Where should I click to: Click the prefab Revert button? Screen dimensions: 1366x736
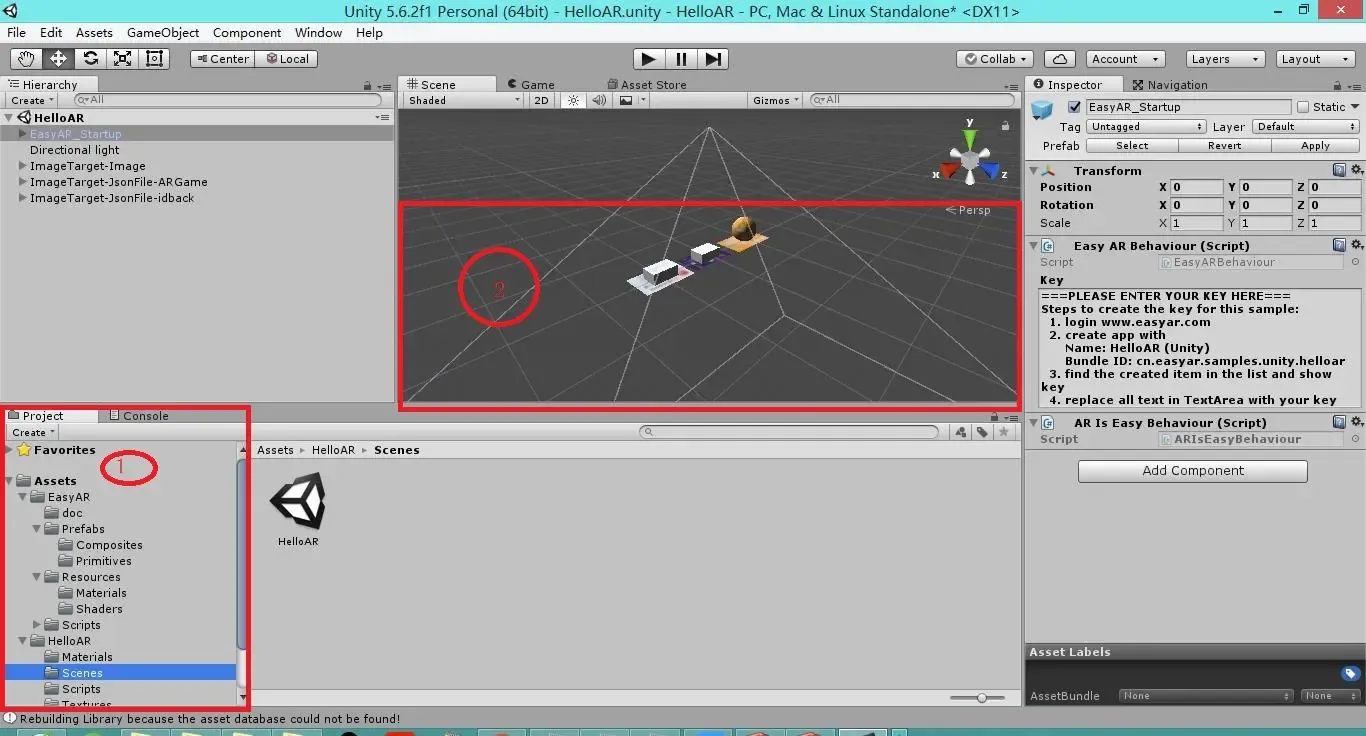pyautogui.click(x=1224, y=146)
